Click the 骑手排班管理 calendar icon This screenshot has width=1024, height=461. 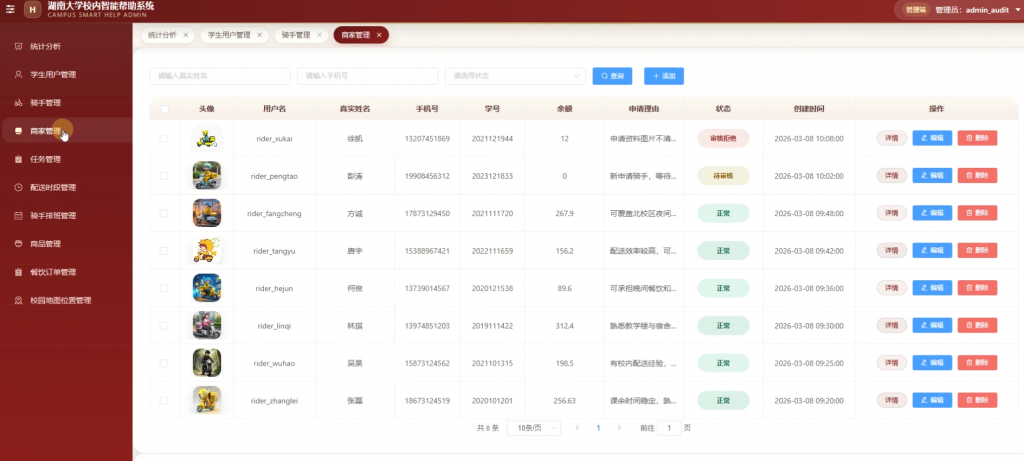pos(18,215)
